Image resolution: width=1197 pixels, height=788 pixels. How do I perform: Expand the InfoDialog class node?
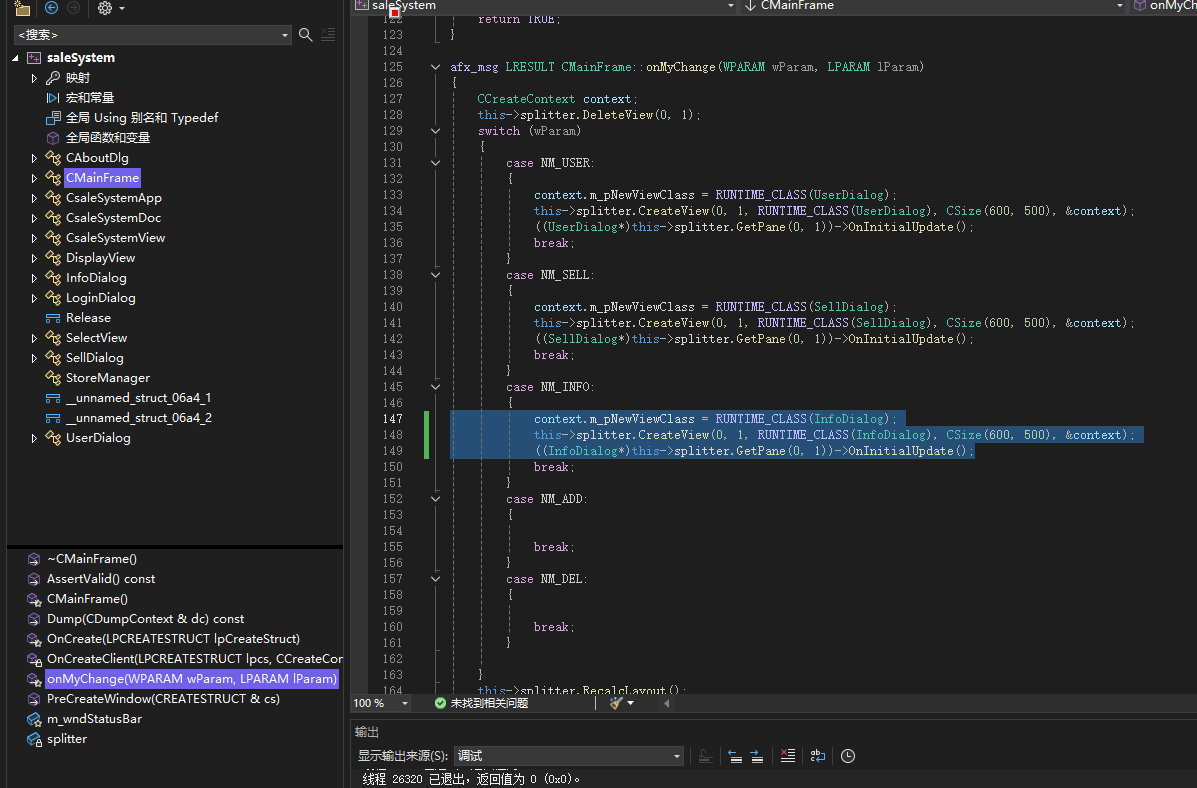(x=34, y=278)
